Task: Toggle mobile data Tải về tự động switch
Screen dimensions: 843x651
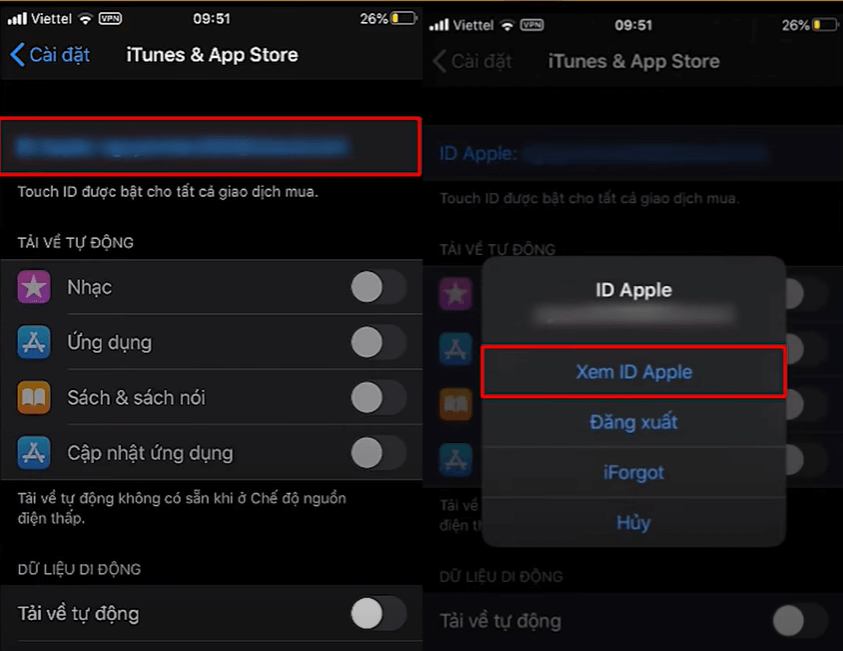Action: pyautogui.click(x=378, y=613)
